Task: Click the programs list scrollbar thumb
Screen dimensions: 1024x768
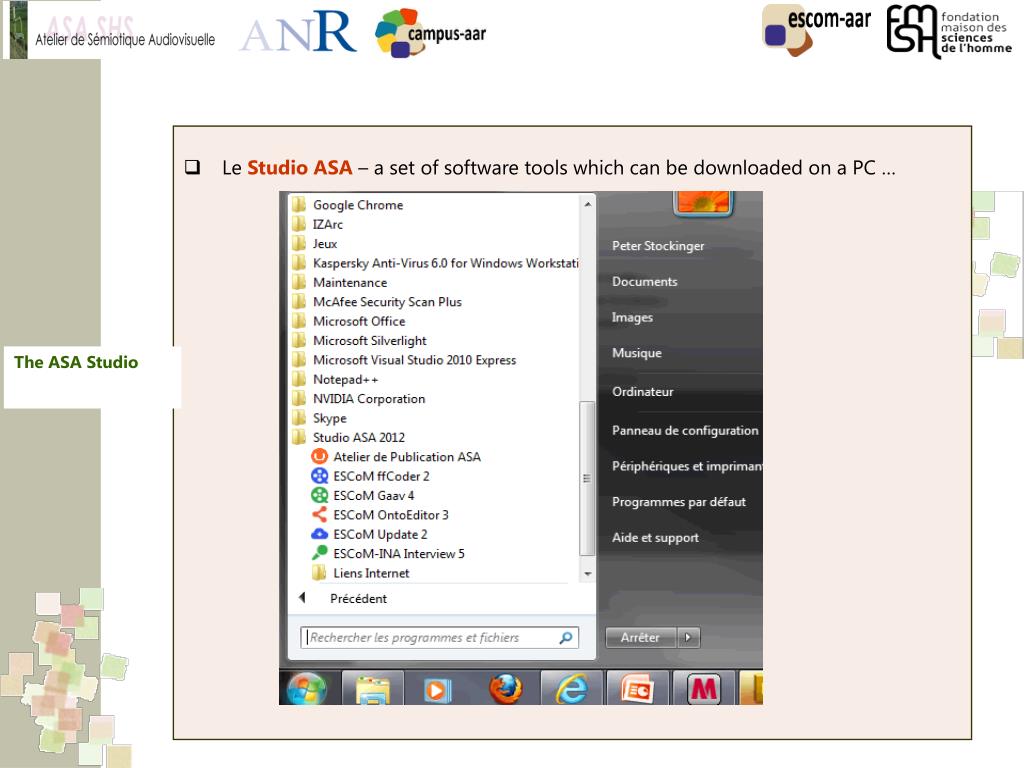Action: [x=587, y=479]
